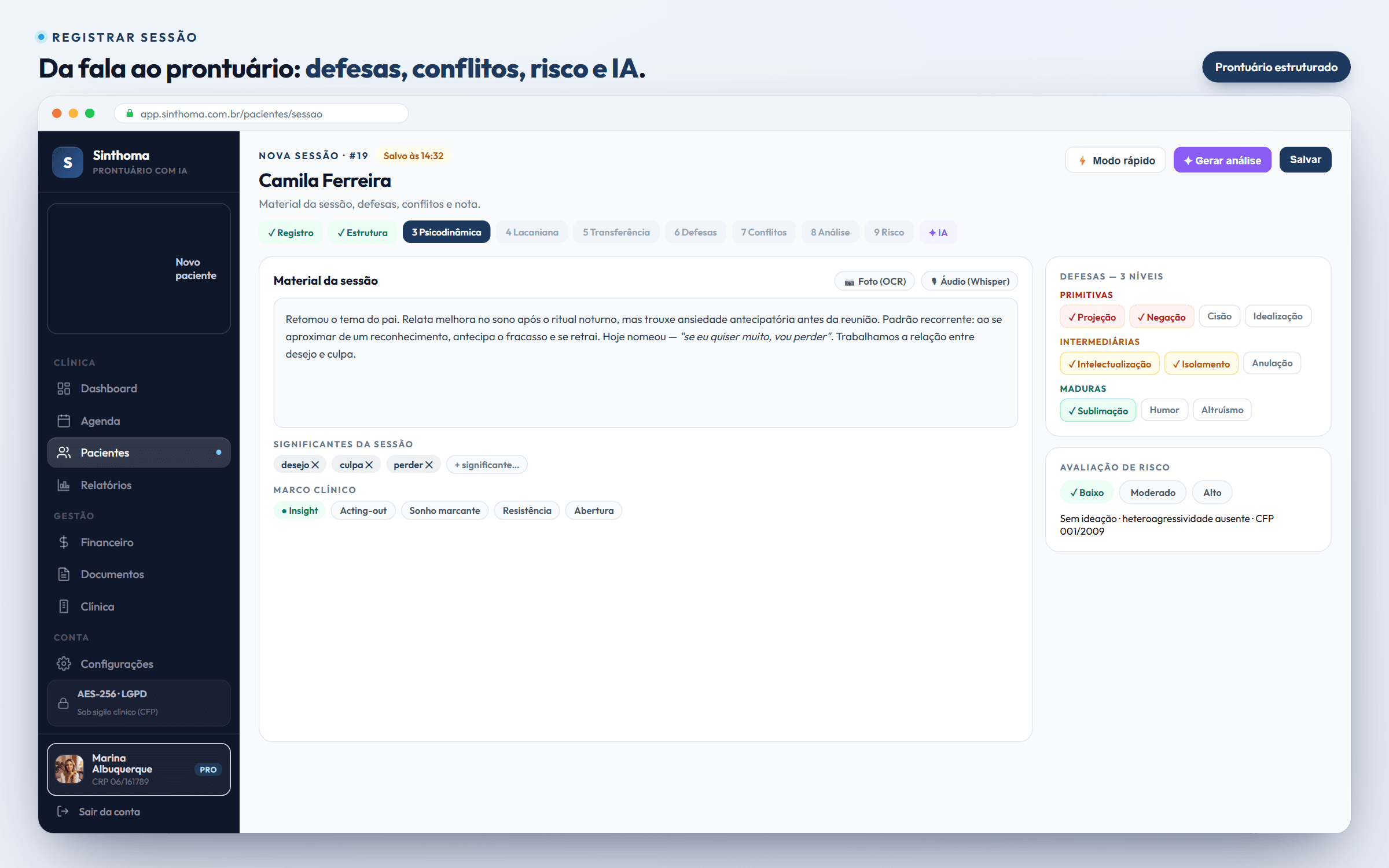
Task: Open the 5 Transferência tab
Action: [x=616, y=232]
